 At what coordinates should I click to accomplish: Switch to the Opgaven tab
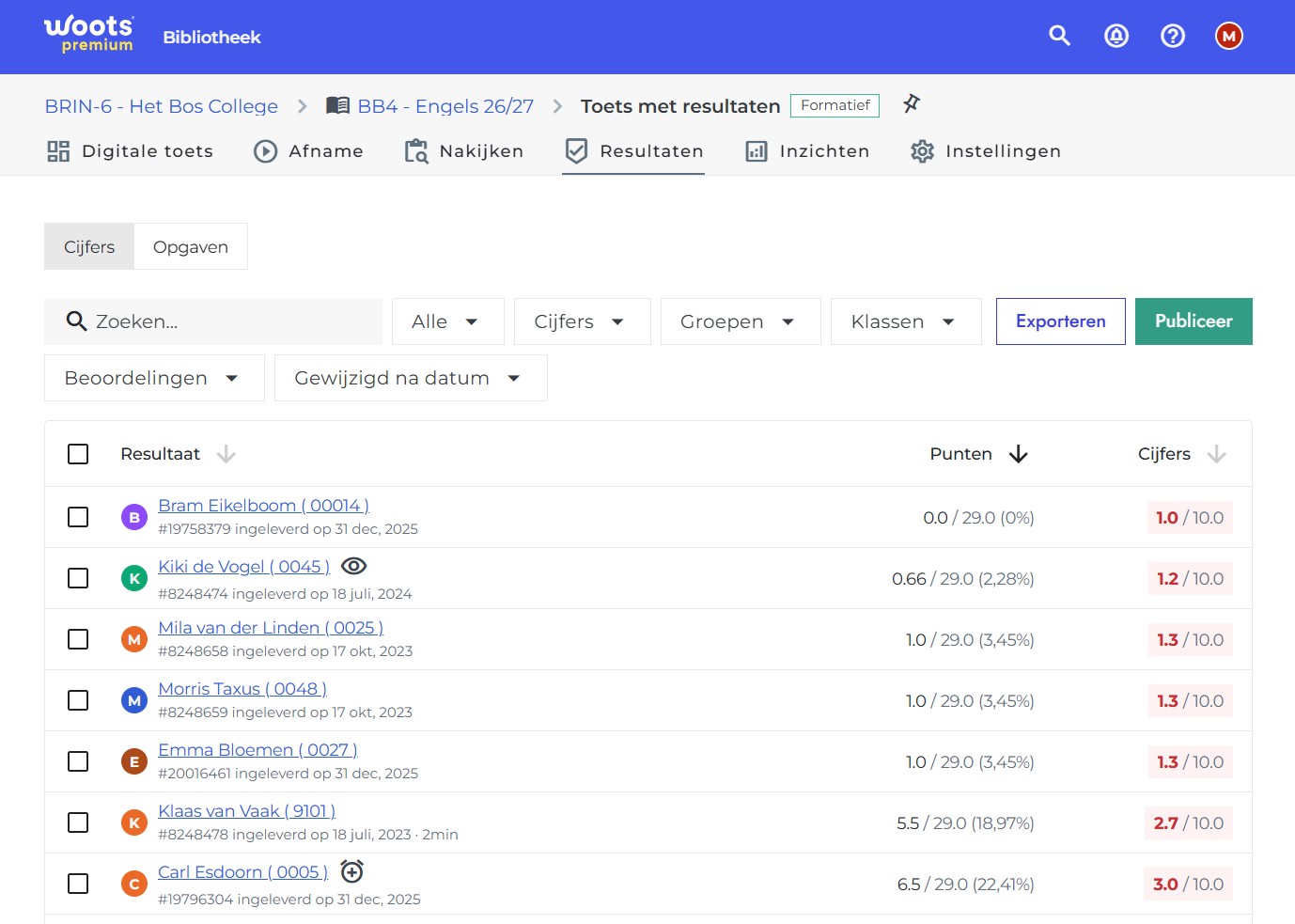click(191, 246)
